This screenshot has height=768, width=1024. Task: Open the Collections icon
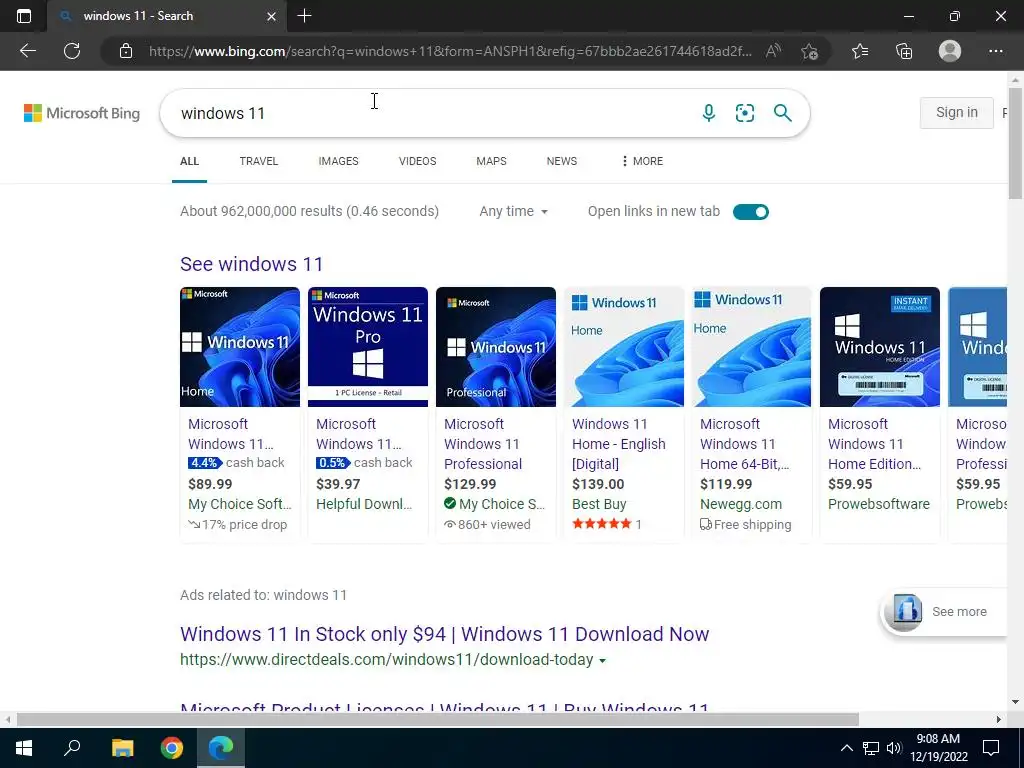[x=904, y=51]
